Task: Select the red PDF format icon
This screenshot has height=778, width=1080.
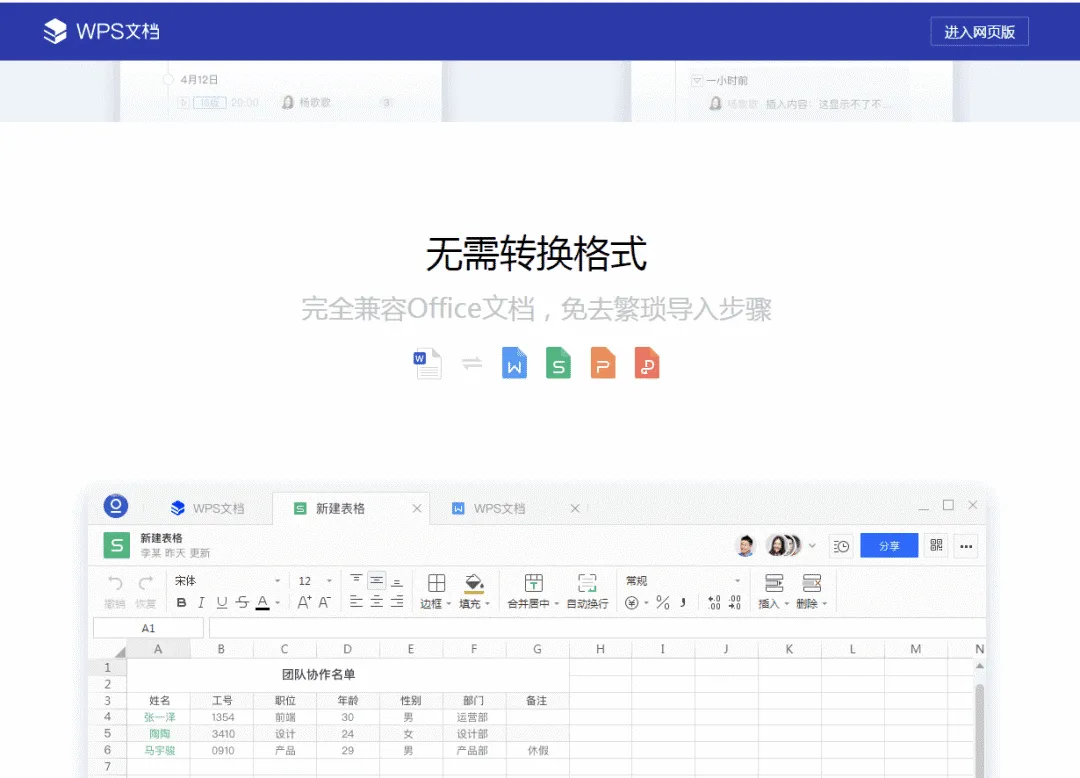Action: tap(647, 363)
